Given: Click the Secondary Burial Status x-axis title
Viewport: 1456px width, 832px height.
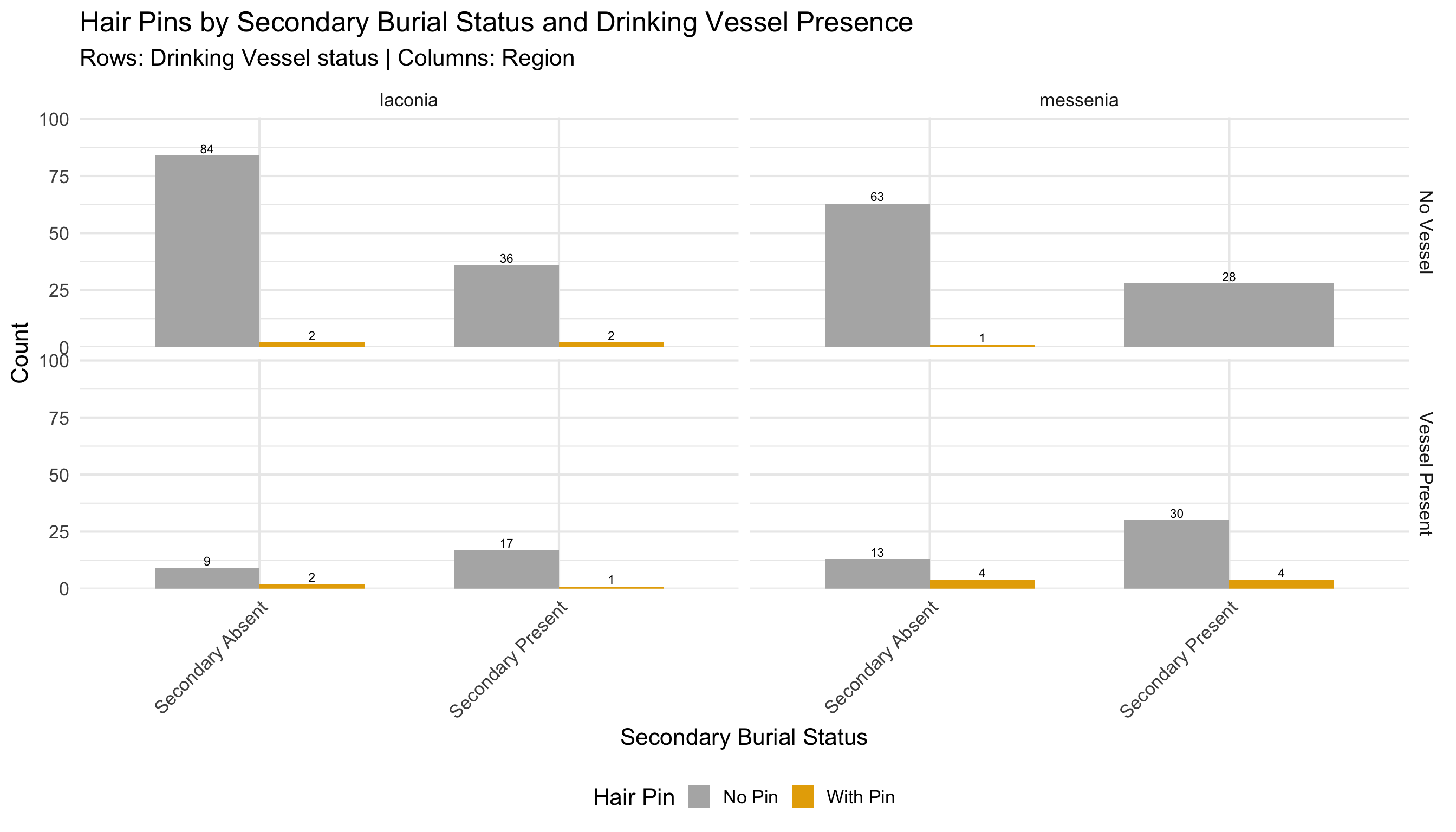Looking at the screenshot, I should click(x=743, y=737).
